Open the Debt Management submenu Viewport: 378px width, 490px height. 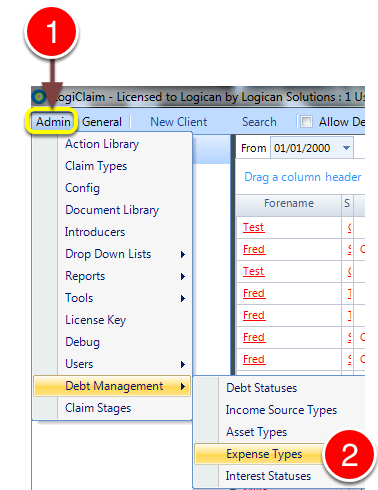pyautogui.click(x=112, y=386)
